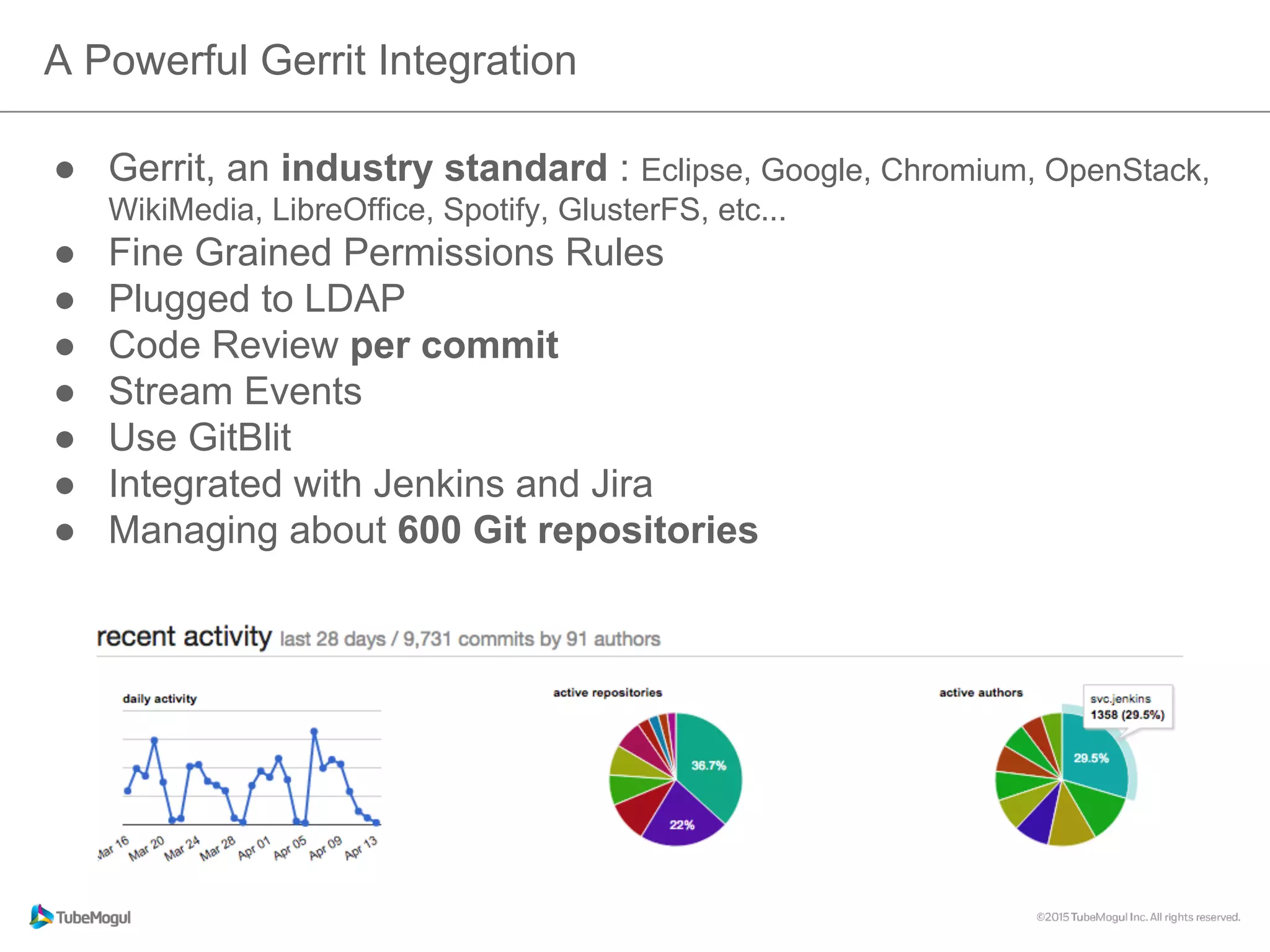Select the 'Use GitBlit' bullet
The width and height of the screenshot is (1270, 952).
coord(200,438)
